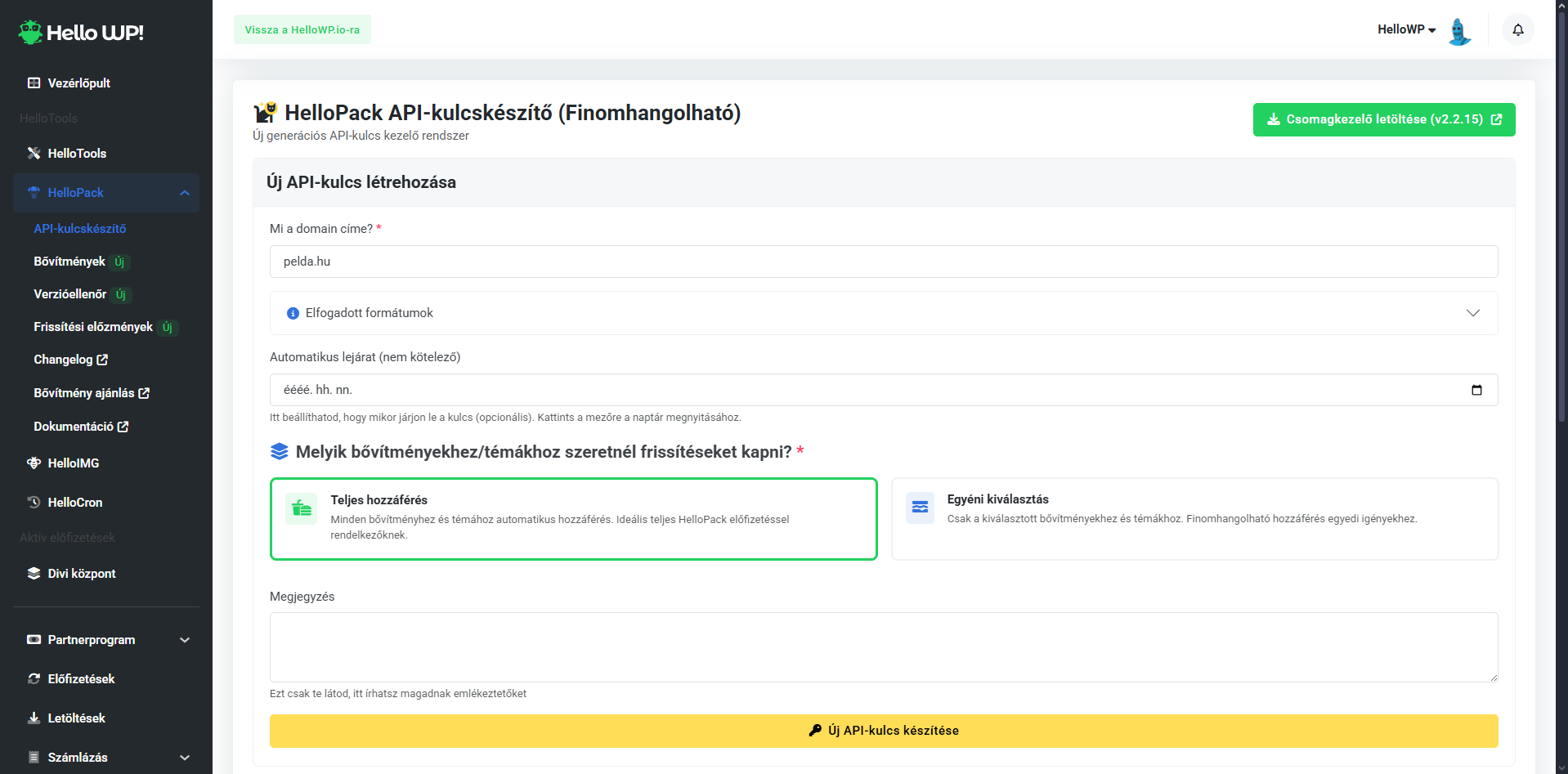1568x774 pixels.
Task: Select the Egyéni kiválasztás access option
Action: tap(1194, 519)
